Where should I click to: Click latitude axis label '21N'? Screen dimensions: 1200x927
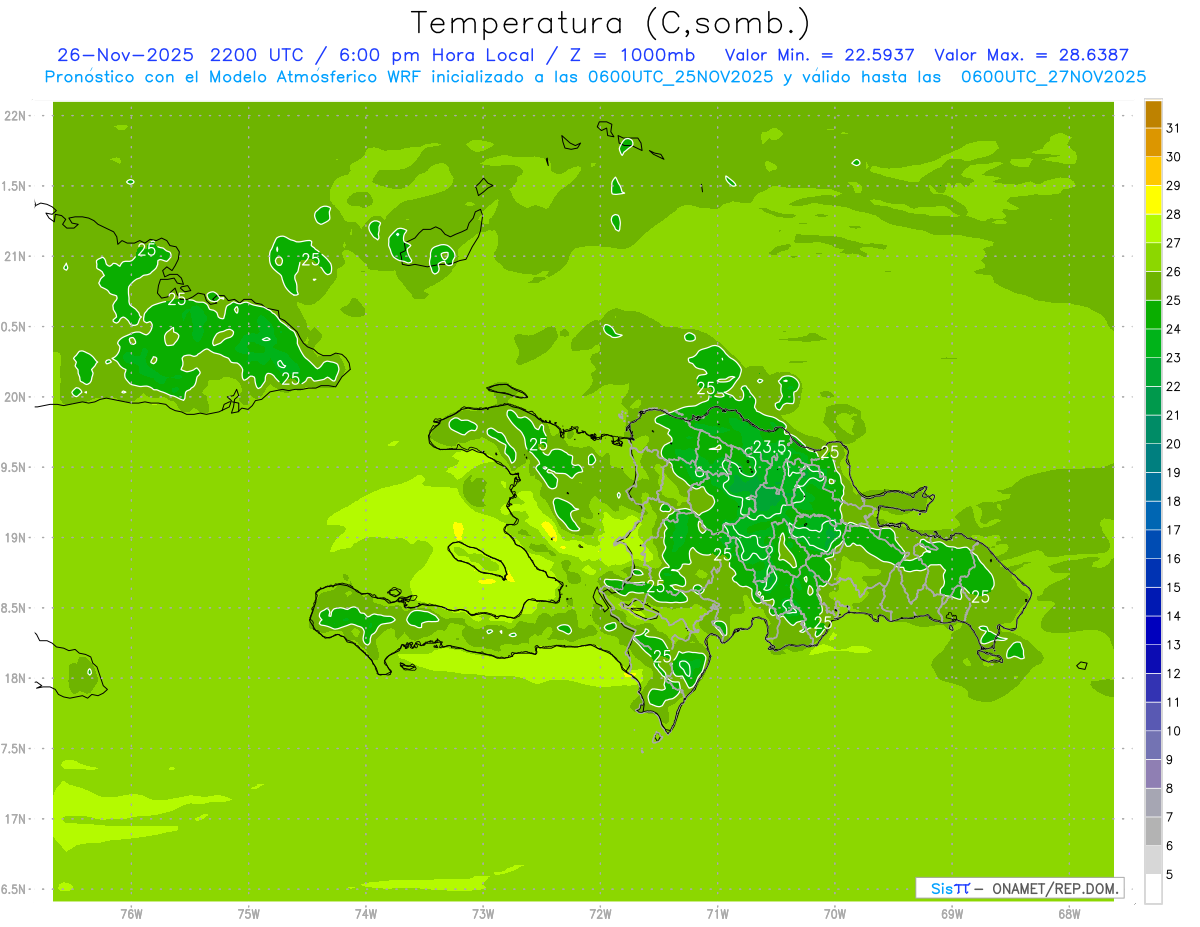tap(15, 257)
